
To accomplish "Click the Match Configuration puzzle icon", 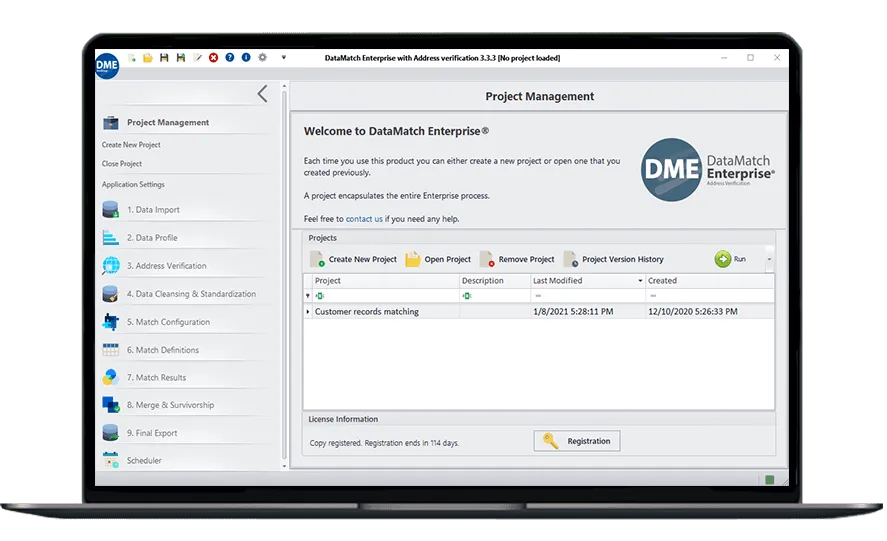I will click(111, 322).
